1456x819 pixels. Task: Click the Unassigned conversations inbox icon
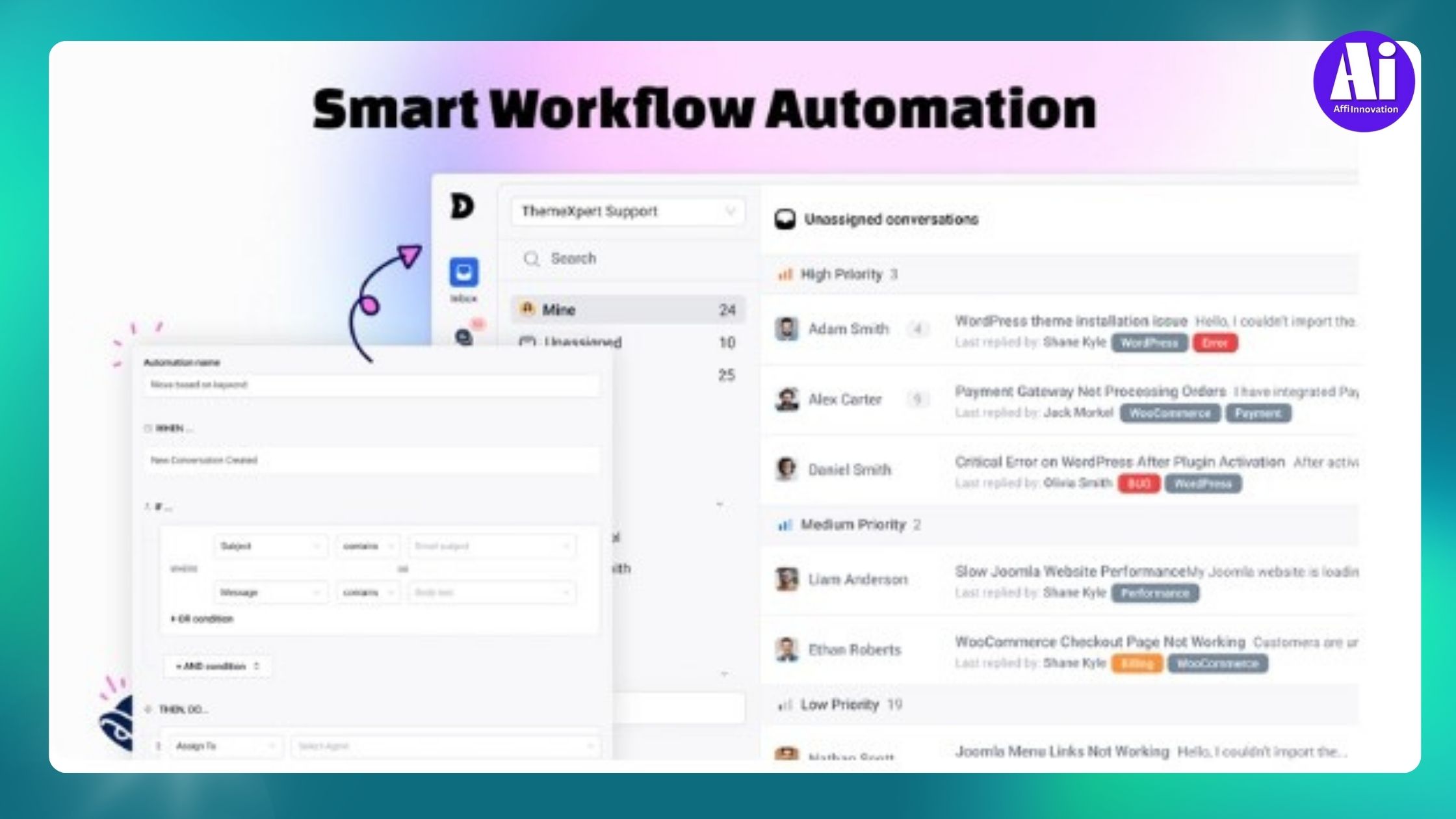[x=785, y=220]
